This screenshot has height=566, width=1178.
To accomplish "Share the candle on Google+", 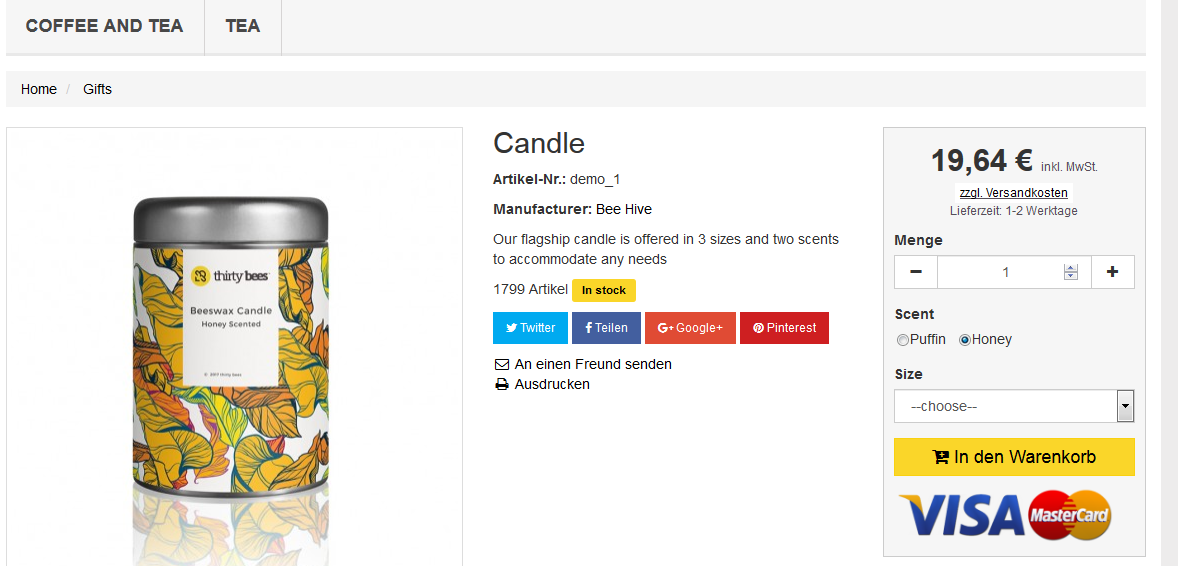I will point(690,328).
